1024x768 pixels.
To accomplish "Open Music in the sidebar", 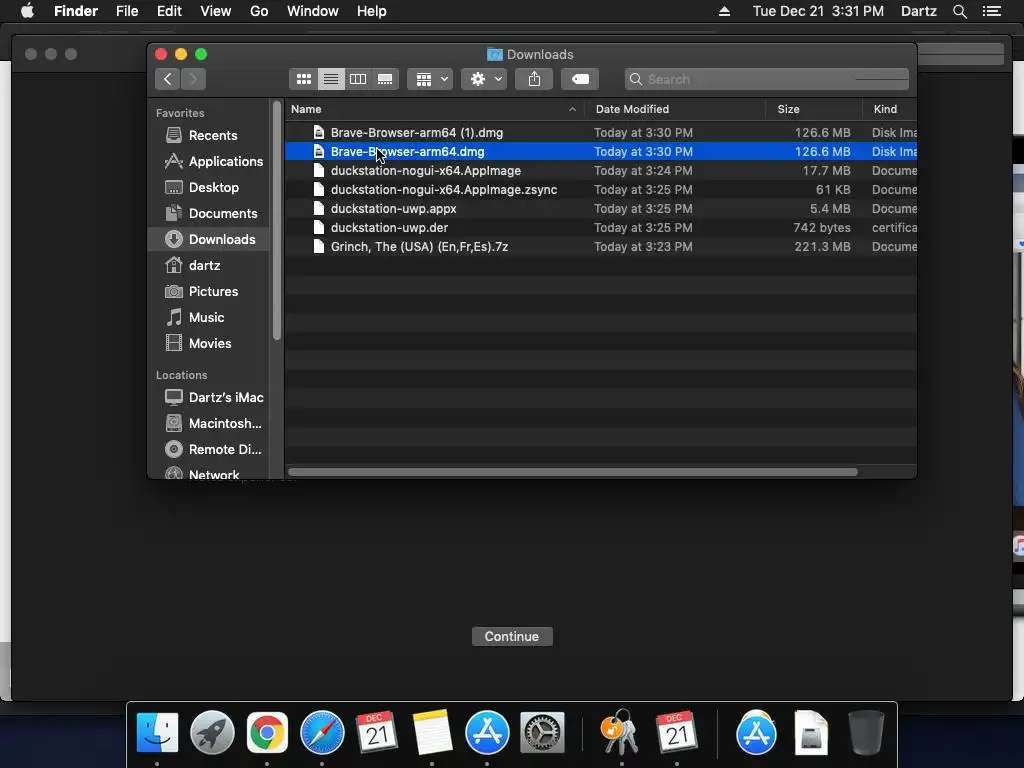I will click(209, 317).
